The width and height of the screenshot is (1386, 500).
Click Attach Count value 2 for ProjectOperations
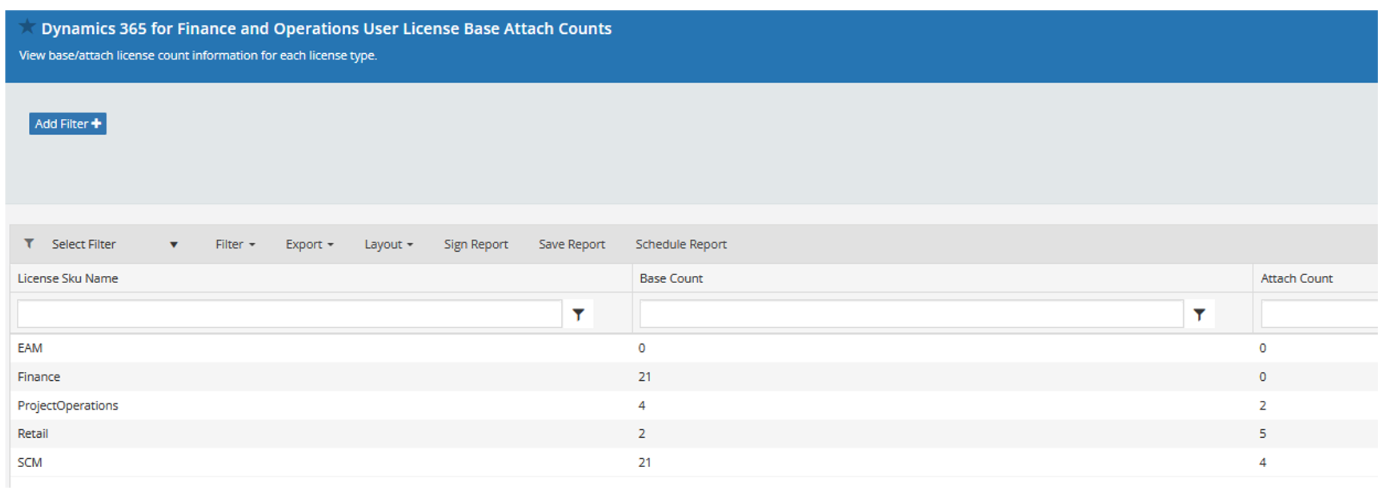[1264, 405]
